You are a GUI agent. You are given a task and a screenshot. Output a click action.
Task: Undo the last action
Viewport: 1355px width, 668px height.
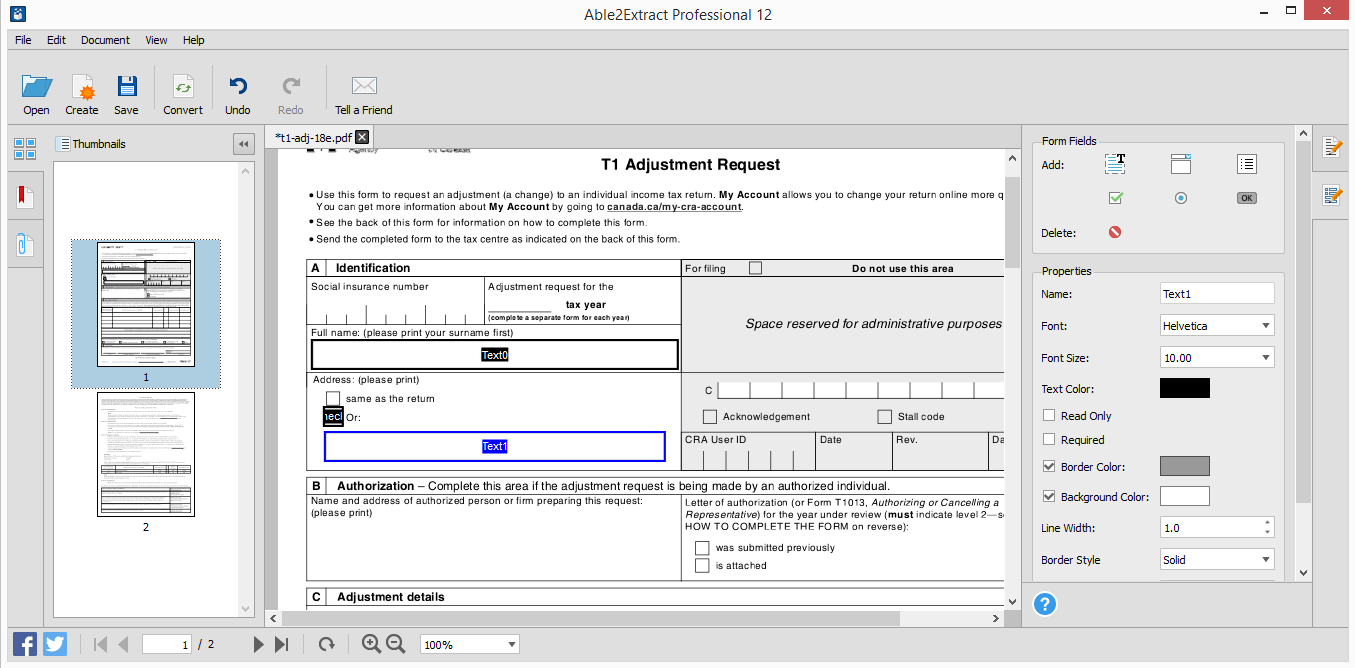click(238, 86)
